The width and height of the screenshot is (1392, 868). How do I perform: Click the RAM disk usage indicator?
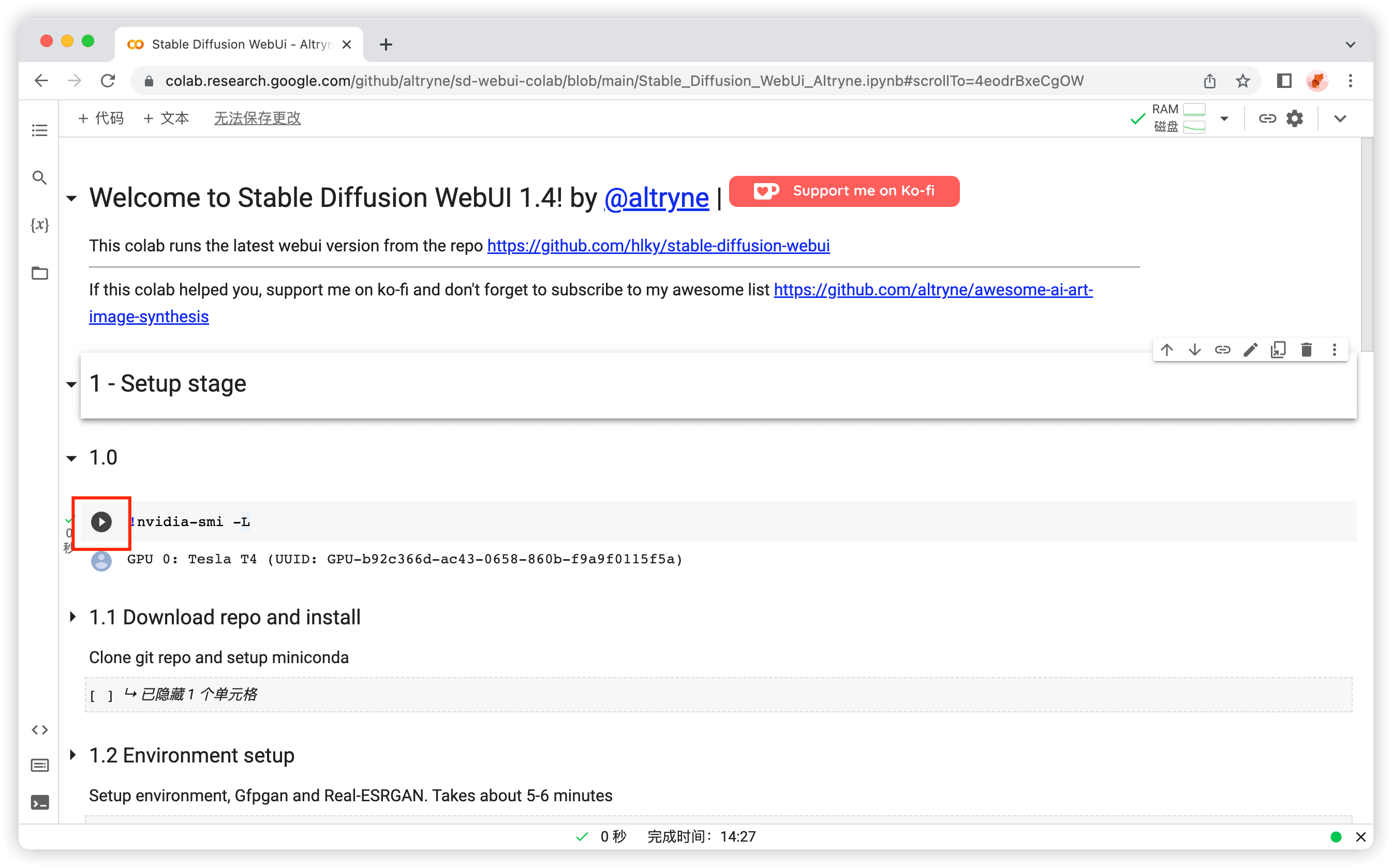[1178, 118]
